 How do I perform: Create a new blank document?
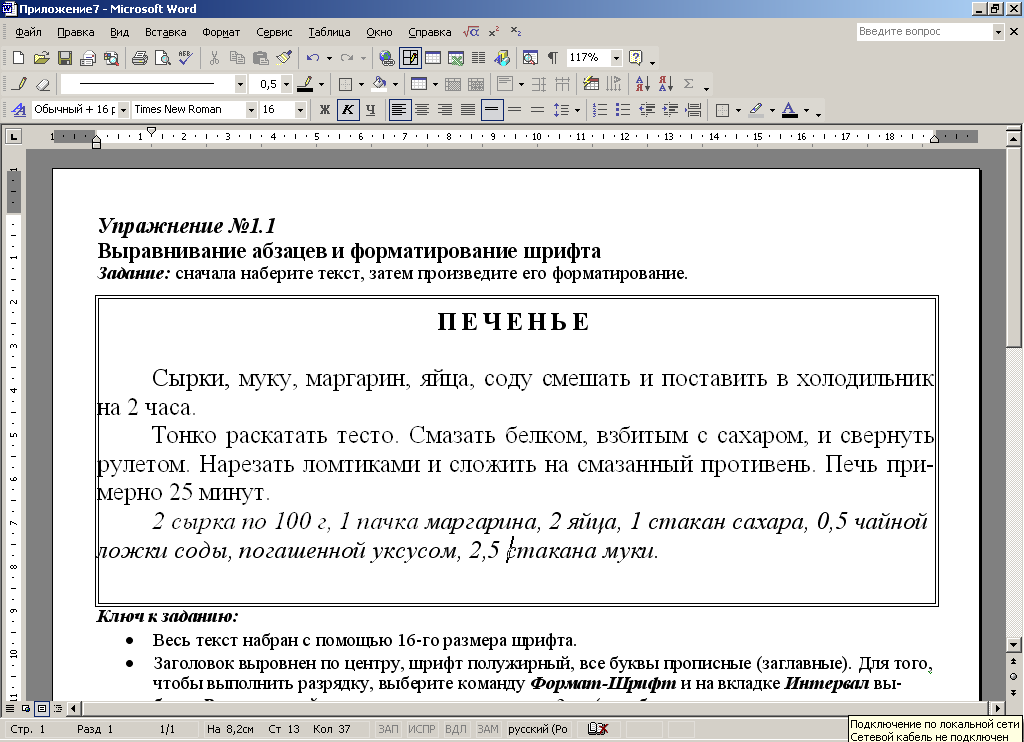tap(18, 58)
